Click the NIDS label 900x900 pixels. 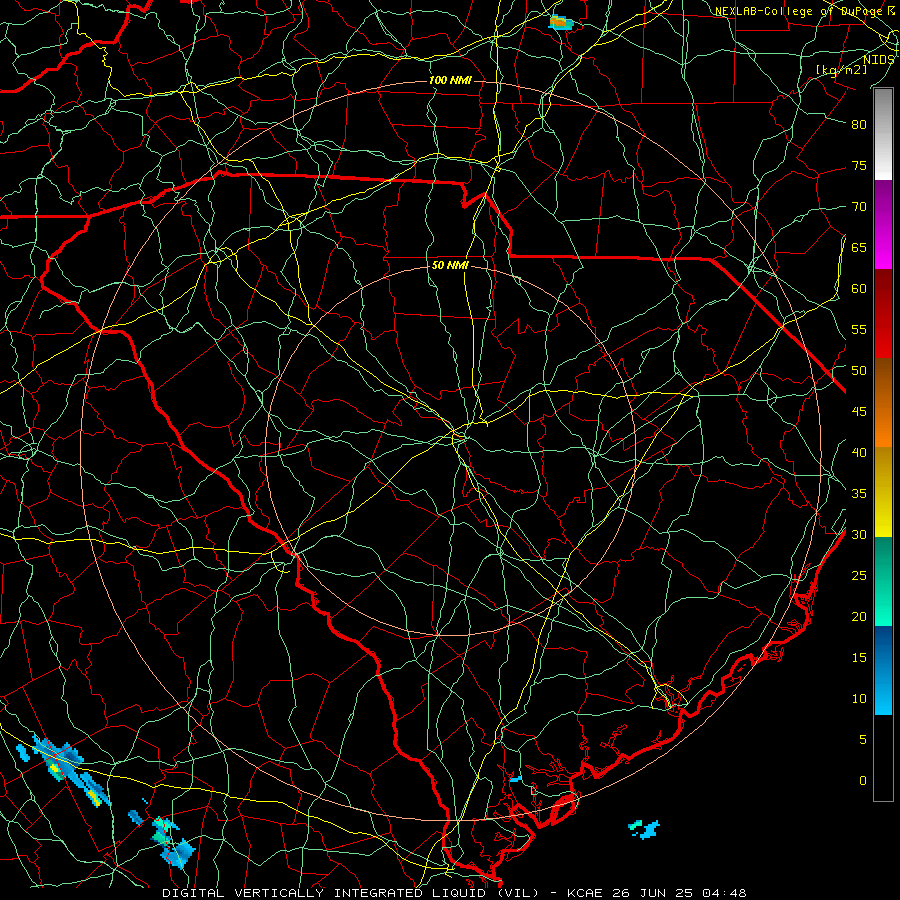(879, 60)
